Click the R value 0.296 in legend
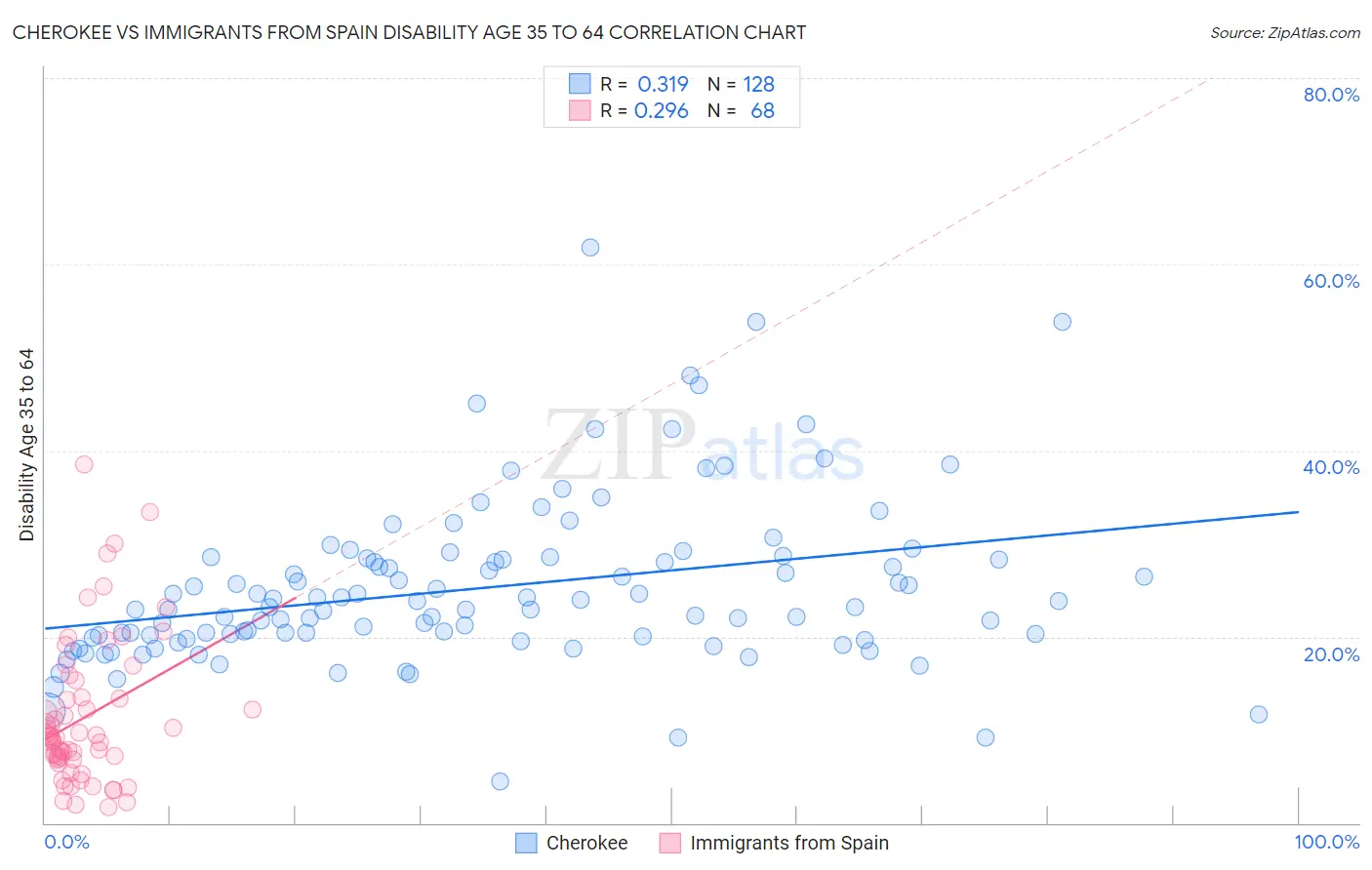 [x=662, y=110]
